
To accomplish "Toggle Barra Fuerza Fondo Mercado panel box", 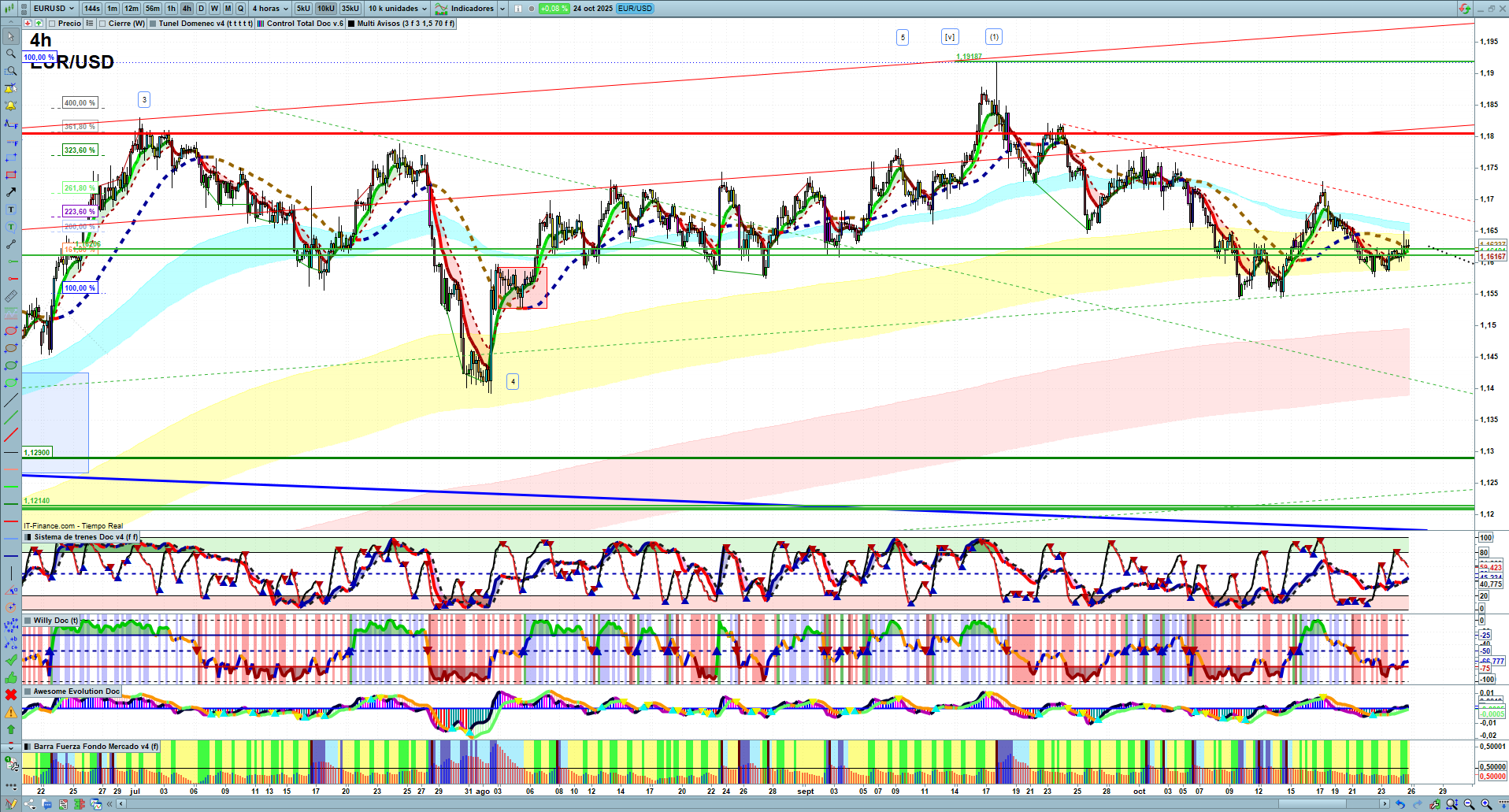I will pyautogui.click(x=28, y=747).
